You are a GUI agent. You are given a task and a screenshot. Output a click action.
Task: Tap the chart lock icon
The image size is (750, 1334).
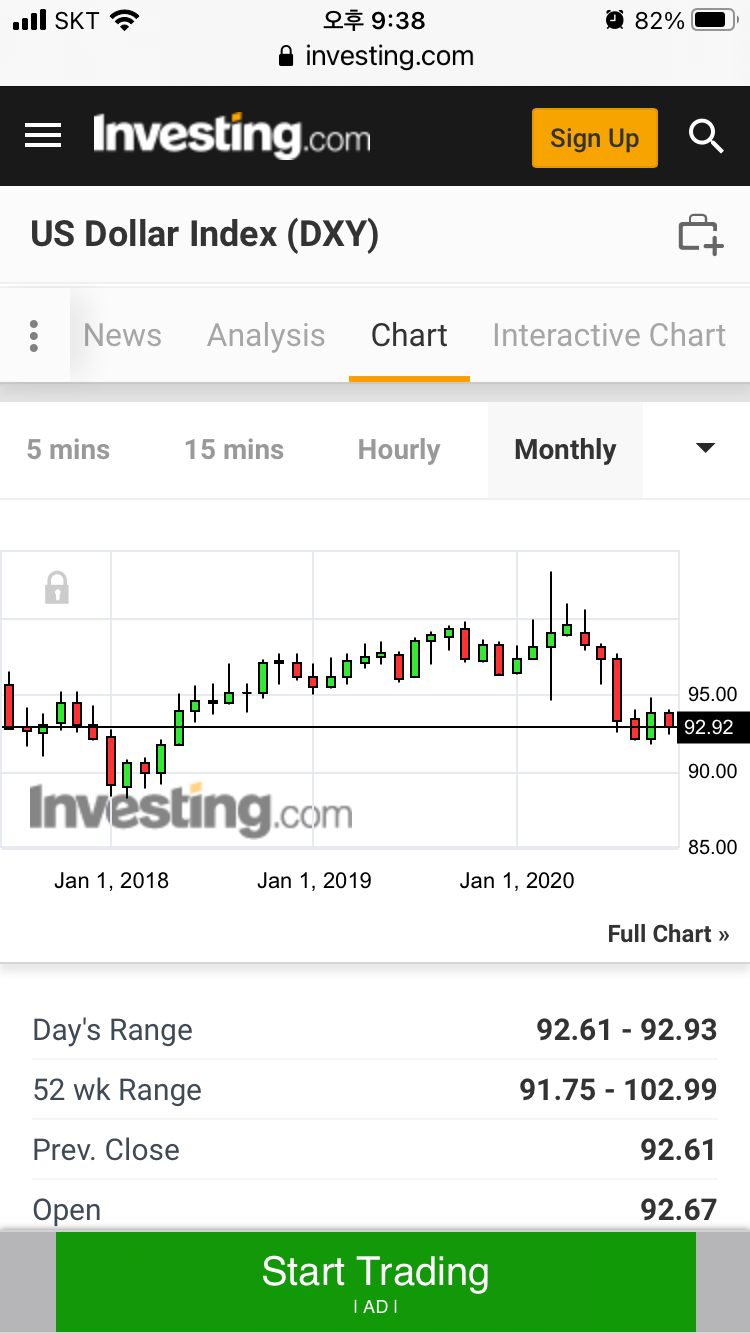57,588
